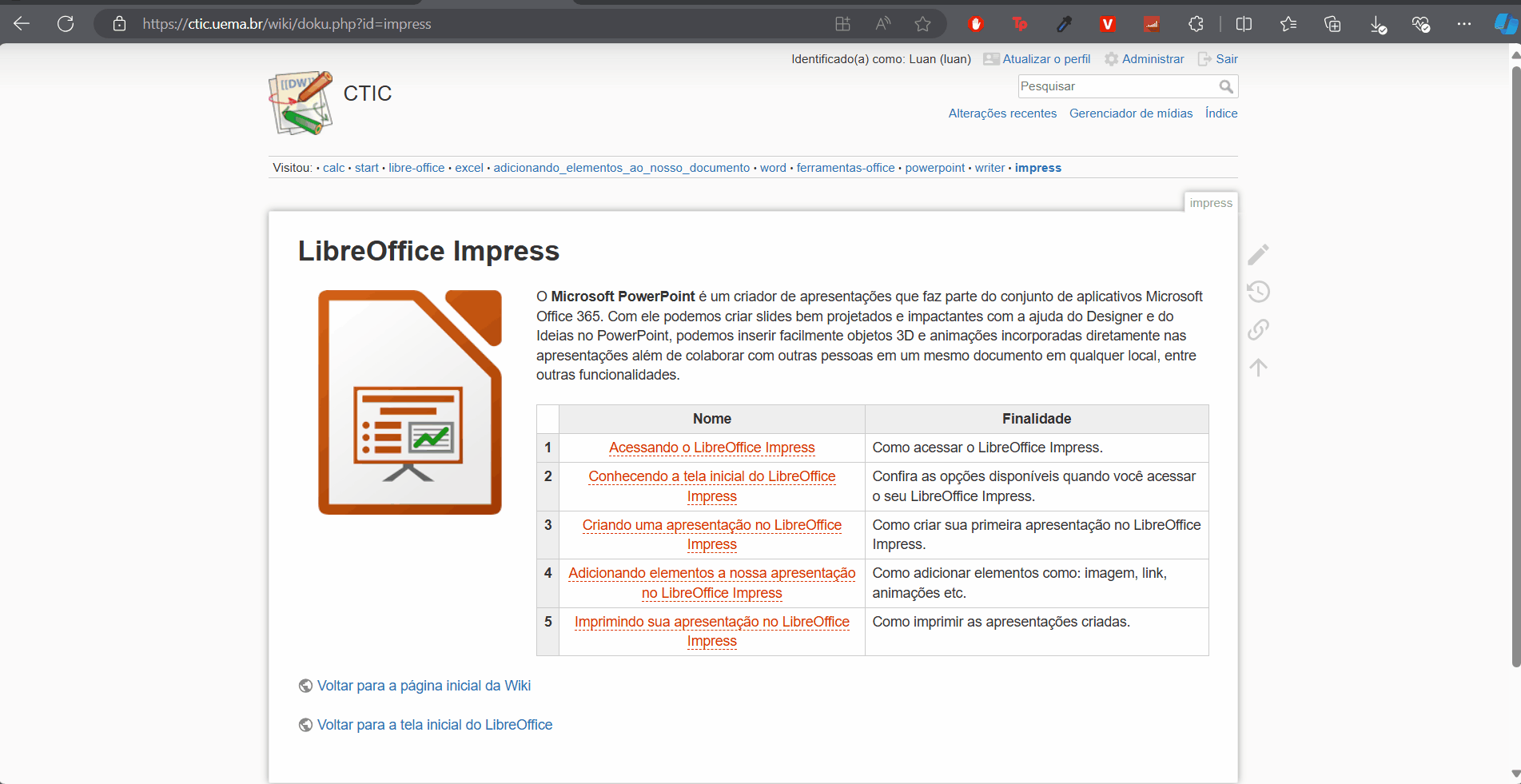Viewport: 1521px width, 784px height.
Task: Go to powerpoint in breadcrumb trail
Action: coord(935,168)
